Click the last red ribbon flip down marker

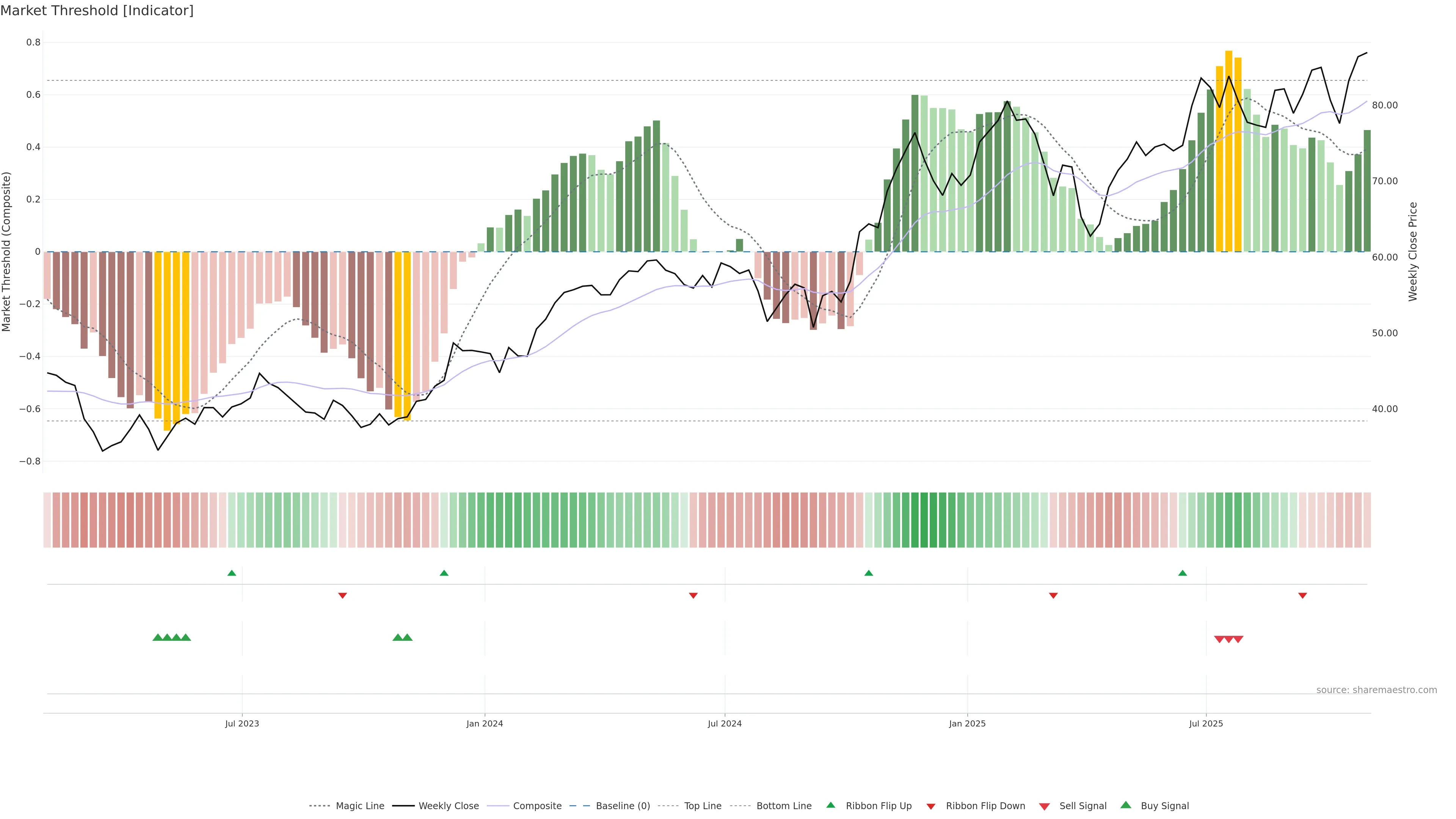coord(1302,596)
